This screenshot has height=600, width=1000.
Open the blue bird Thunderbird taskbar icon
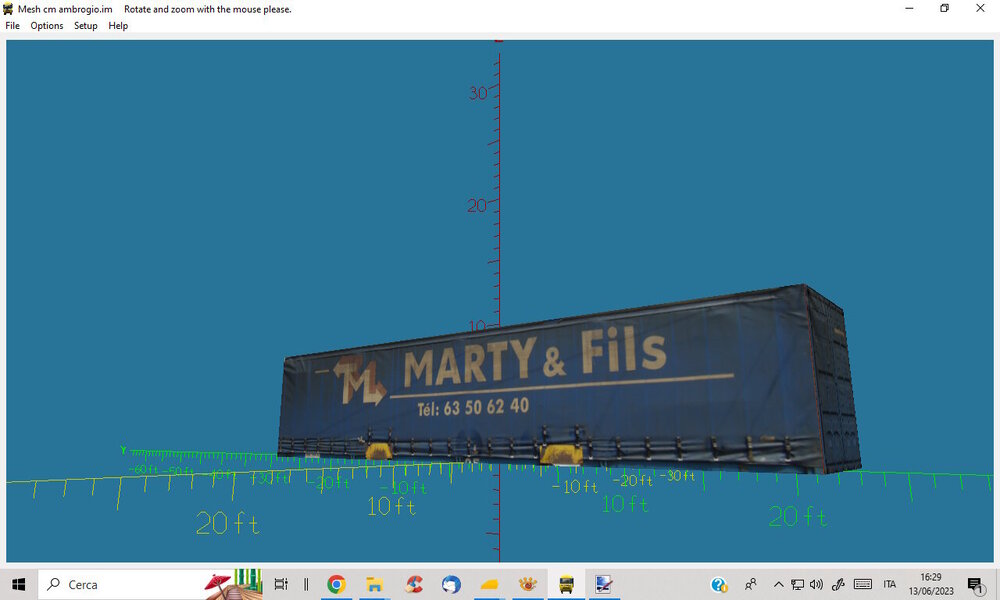pos(451,584)
